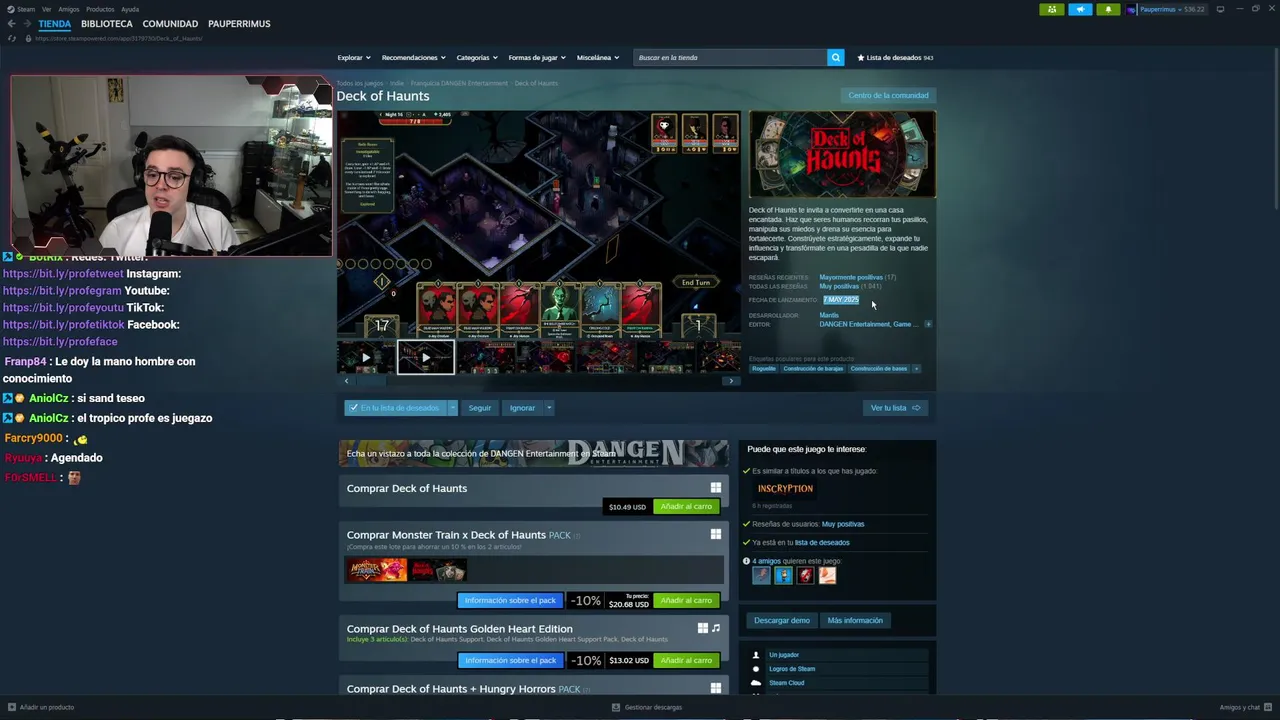Image resolution: width=1280 pixels, height=720 pixels.
Task: Click the blue store search magnifier button
Action: tap(835, 57)
